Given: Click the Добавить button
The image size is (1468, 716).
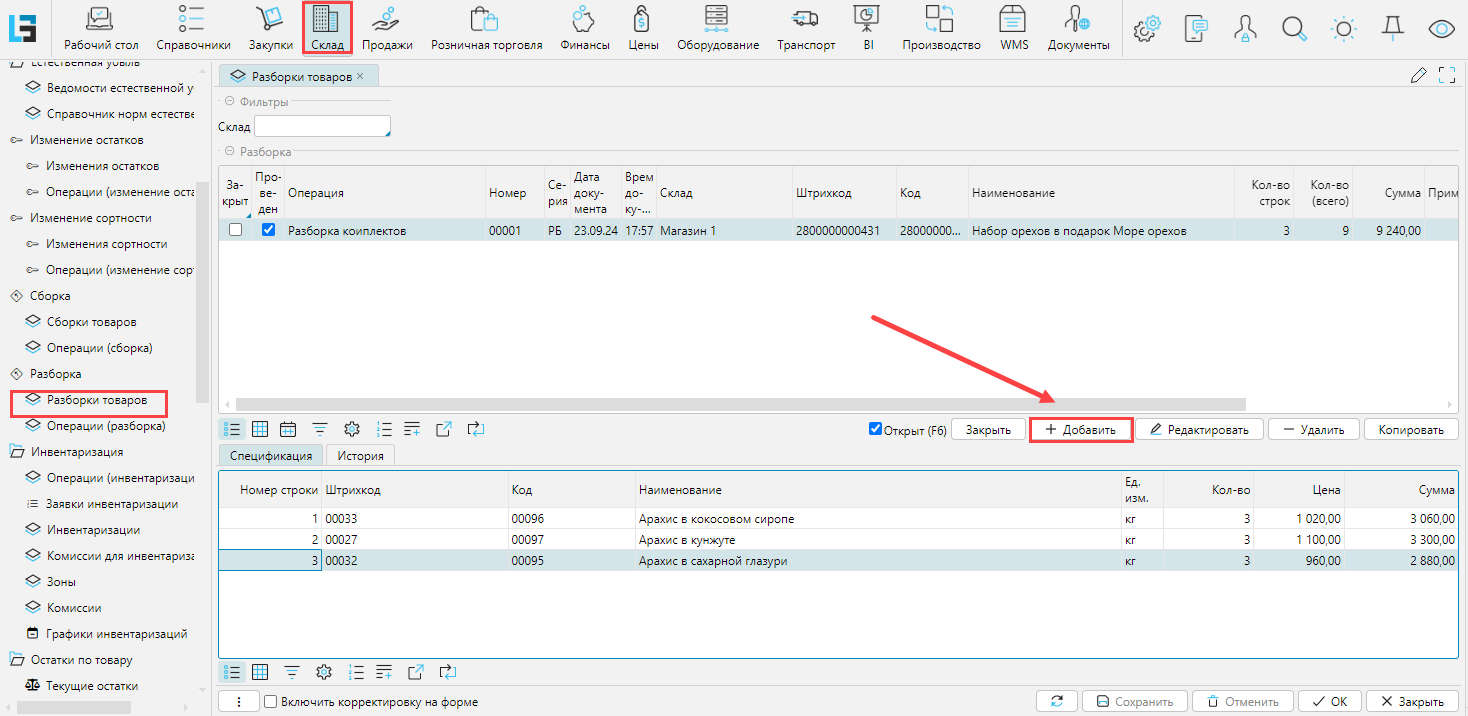Looking at the screenshot, I should [1081, 430].
